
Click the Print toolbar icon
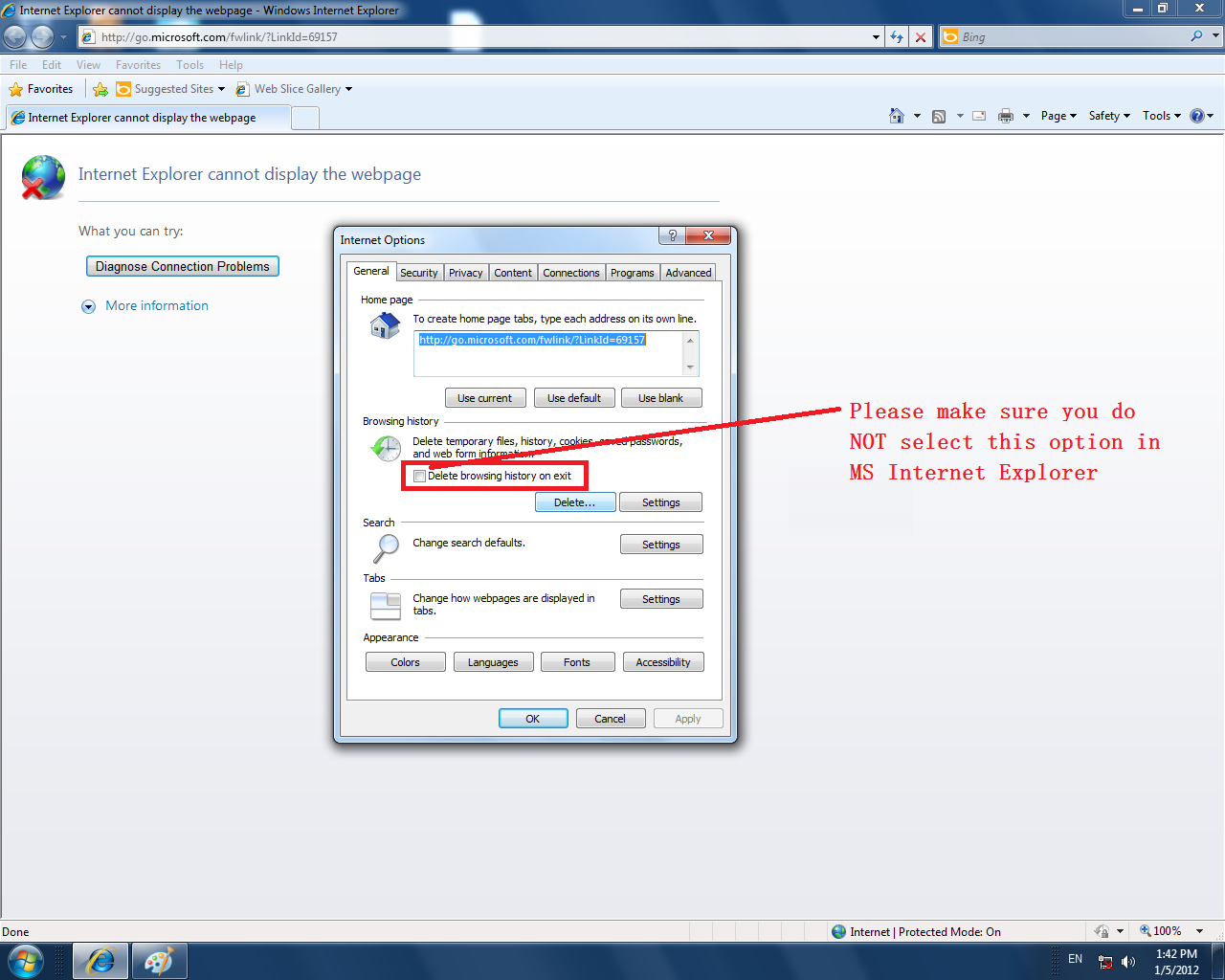1006,116
